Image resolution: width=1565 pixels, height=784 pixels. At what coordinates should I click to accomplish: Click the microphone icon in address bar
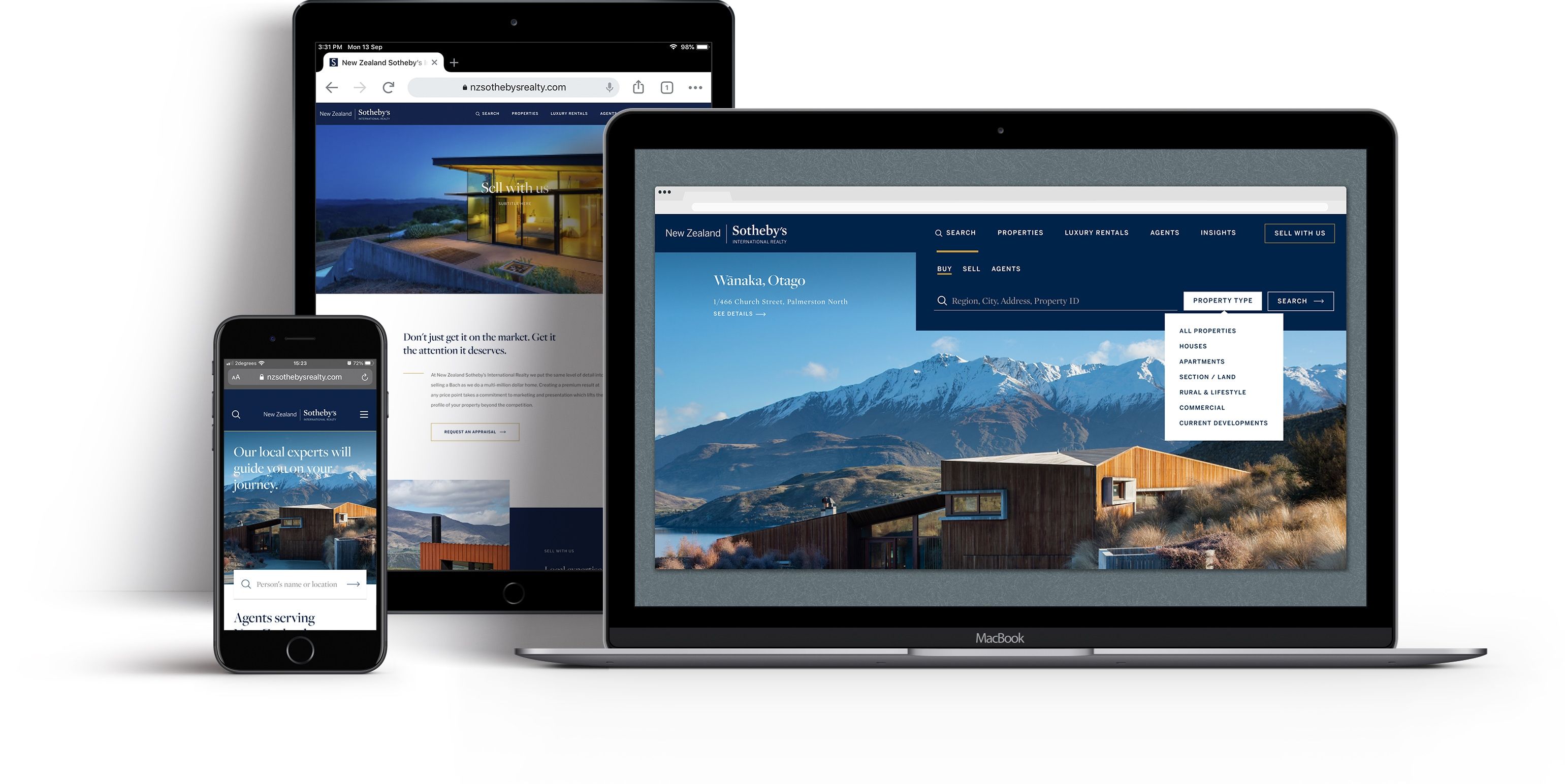pyautogui.click(x=611, y=86)
